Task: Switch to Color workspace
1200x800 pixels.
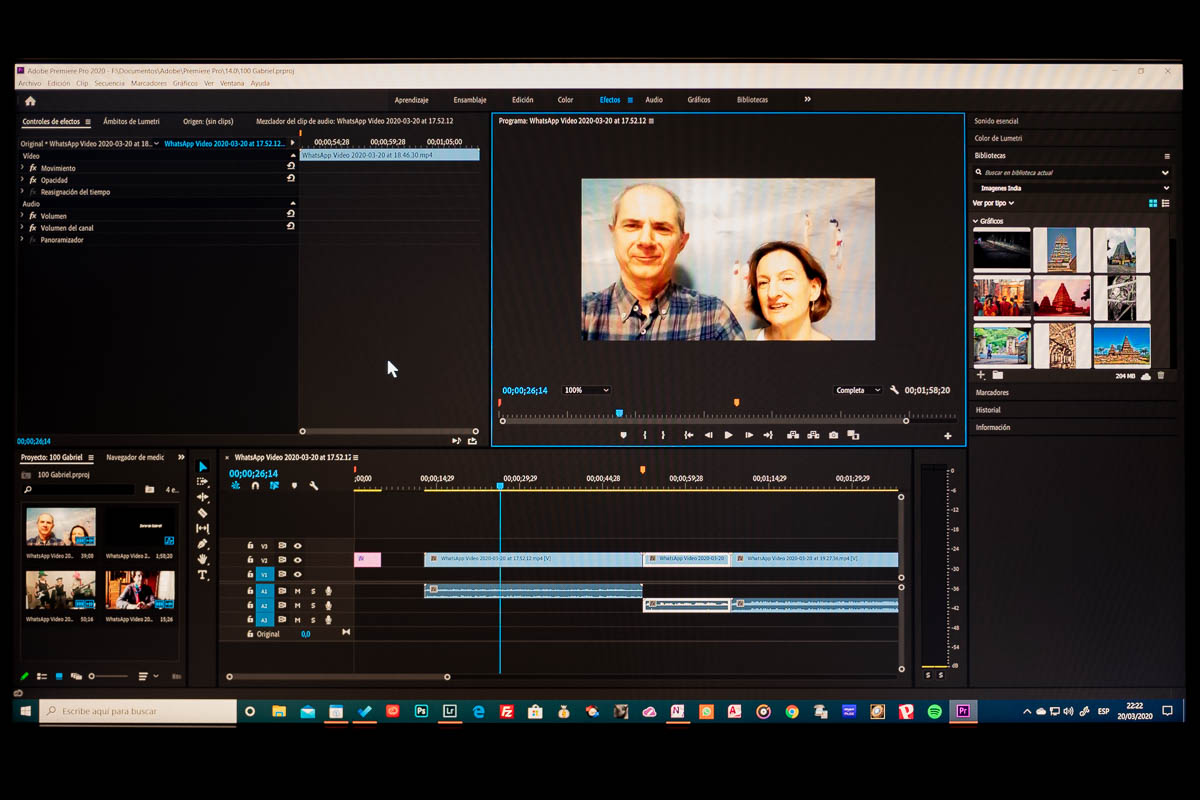Action: pyautogui.click(x=566, y=100)
